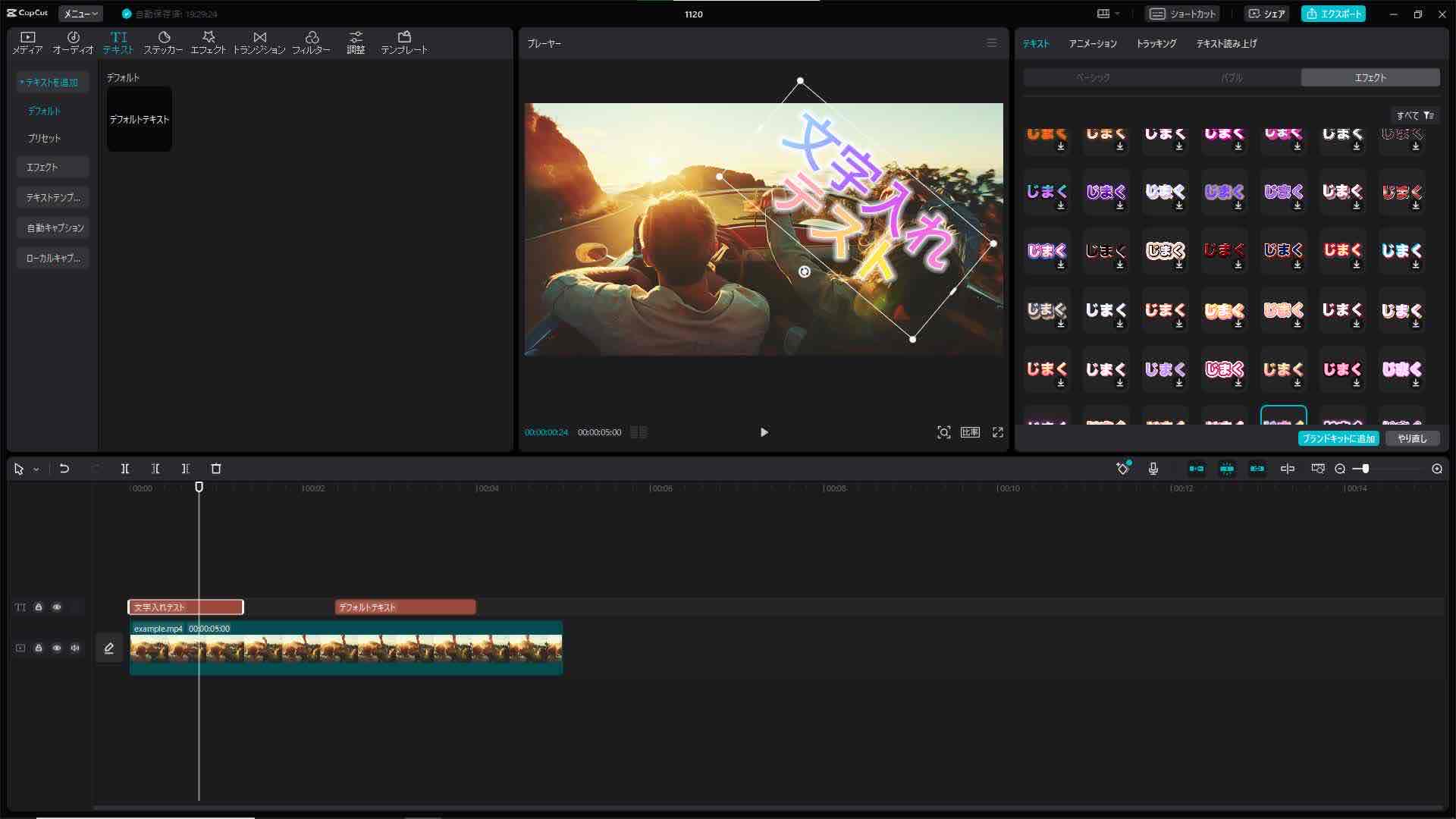The width and height of the screenshot is (1456, 819).
Task: Click the Delete right of playhead icon
Action: coord(186,469)
